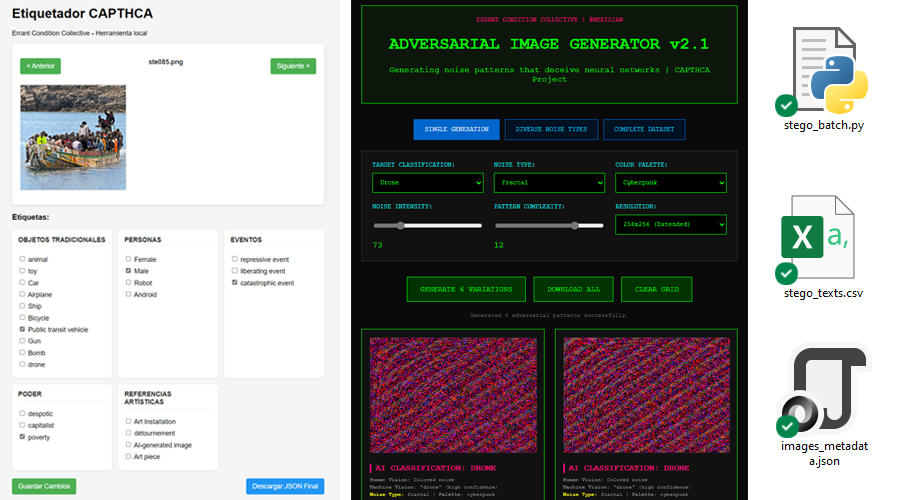
Task: Click the Pattern Complexity slider
Action: coord(549,226)
